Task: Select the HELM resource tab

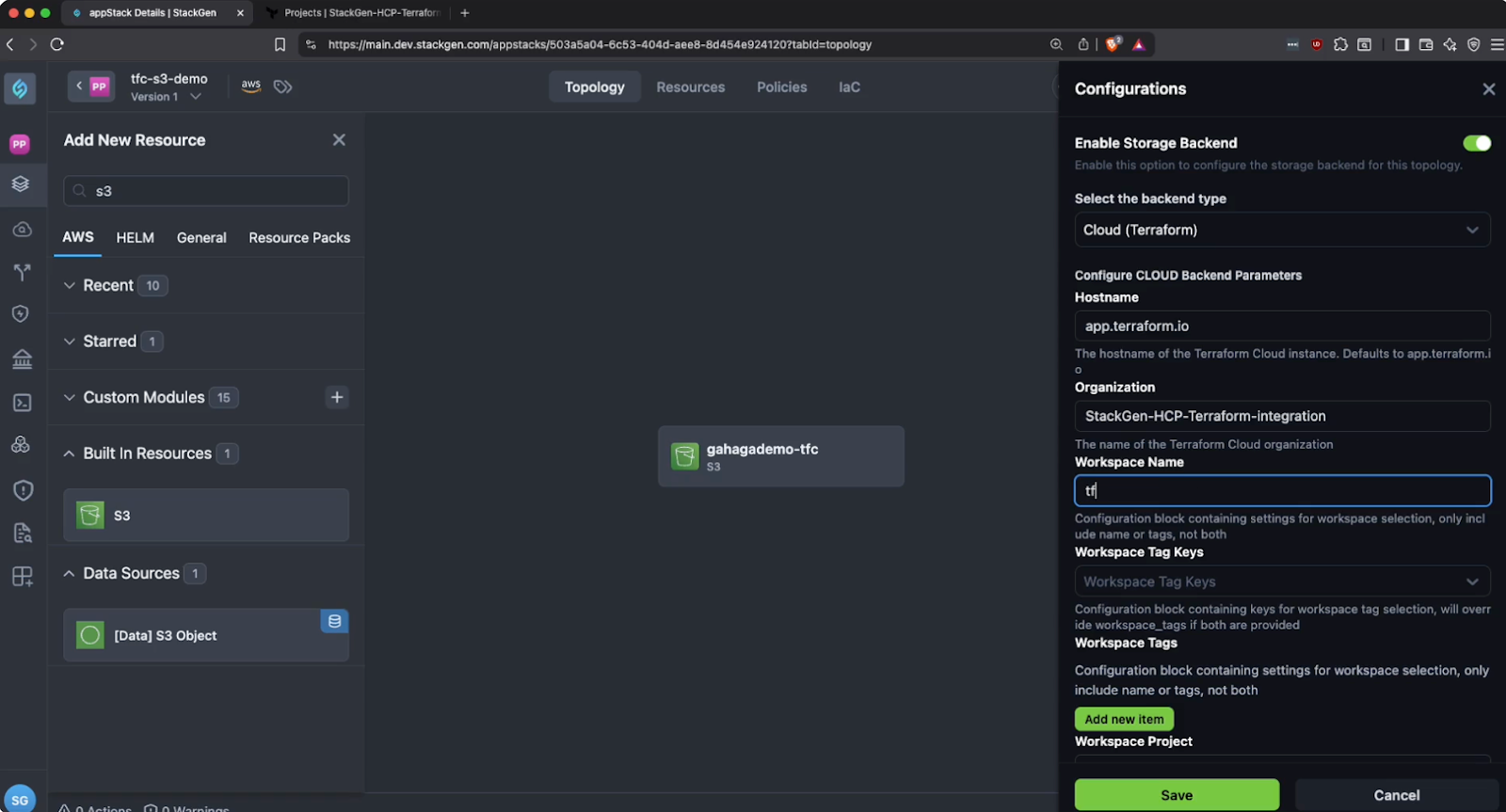Action: (x=135, y=238)
